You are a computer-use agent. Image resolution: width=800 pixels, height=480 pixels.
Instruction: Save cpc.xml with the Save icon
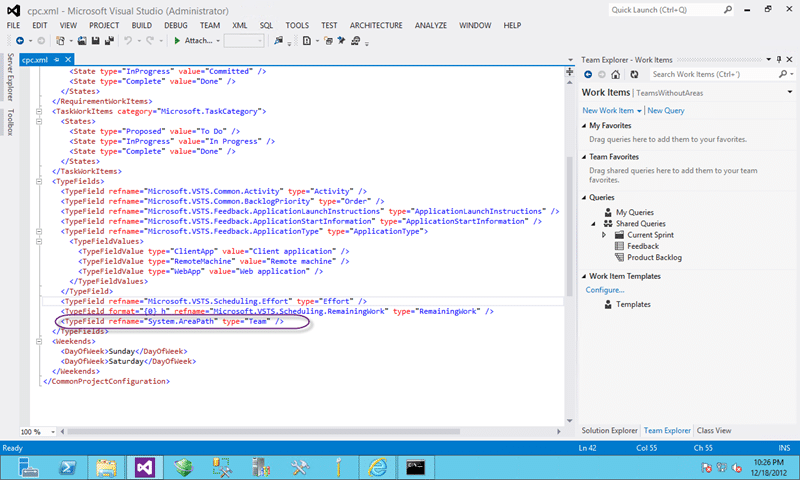point(95,40)
